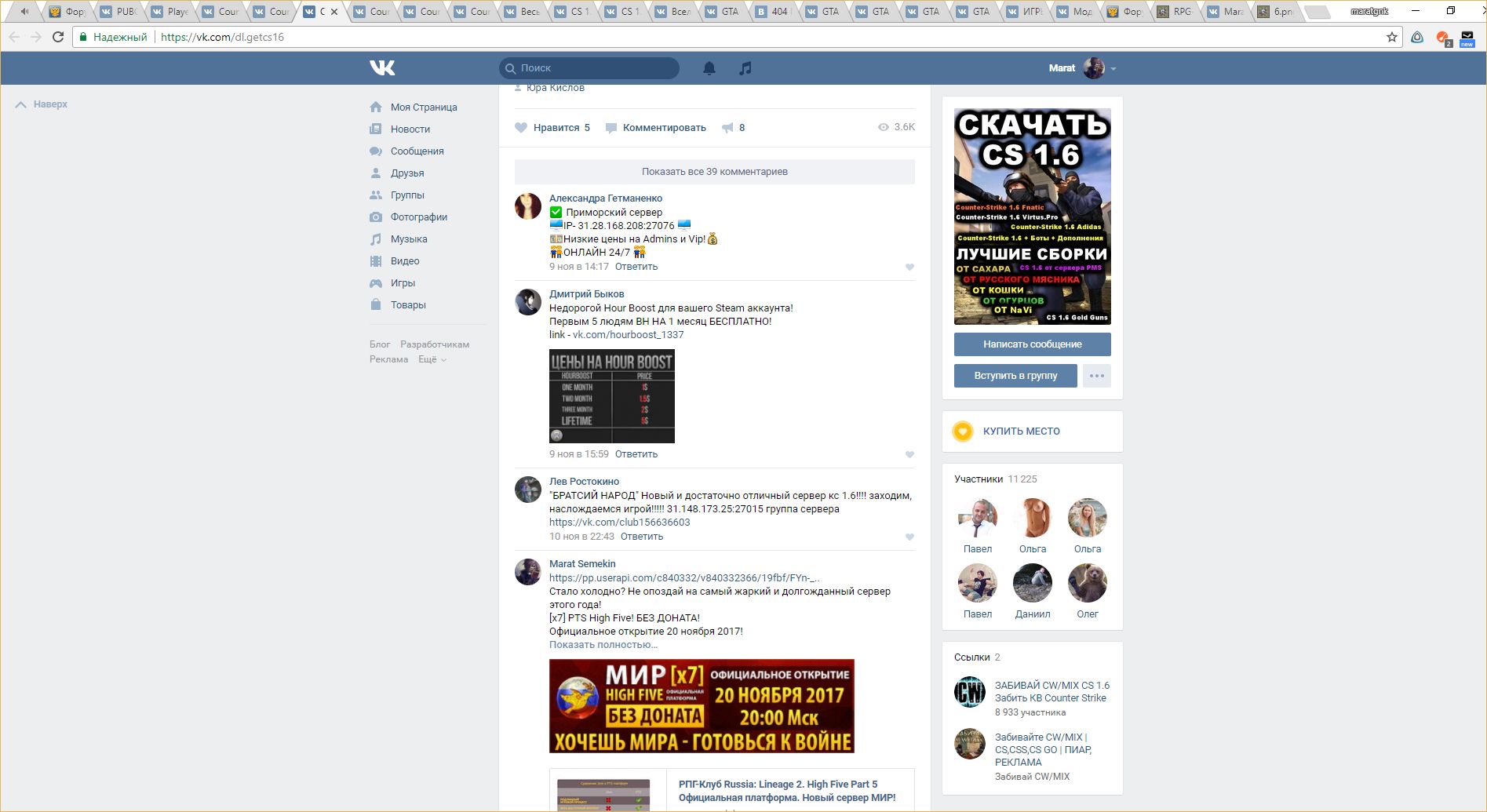Expand Показать полностью in Marat Semekin's comment
This screenshot has height=812, width=1487.
pyautogui.click(x=603, y=645)
